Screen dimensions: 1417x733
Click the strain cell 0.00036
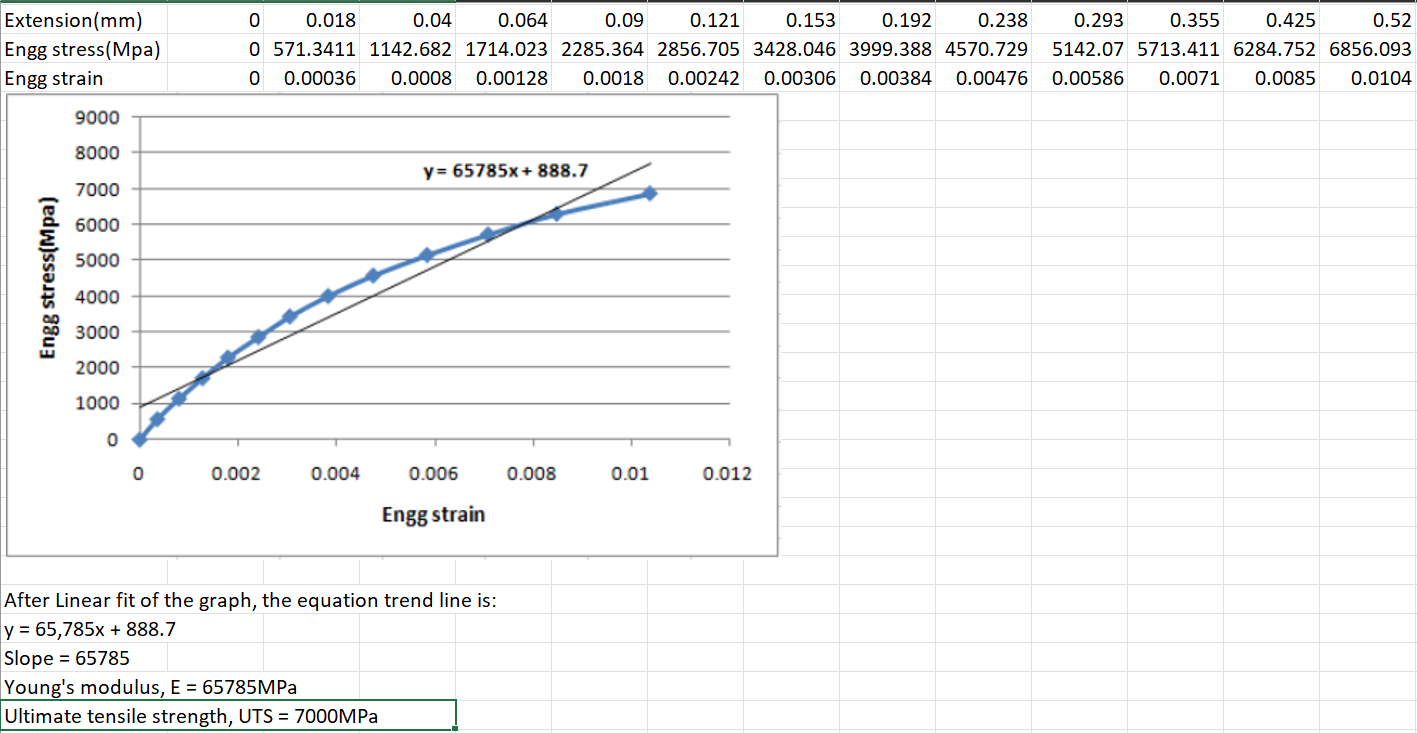pyautogui.click(x=313, y=78)
